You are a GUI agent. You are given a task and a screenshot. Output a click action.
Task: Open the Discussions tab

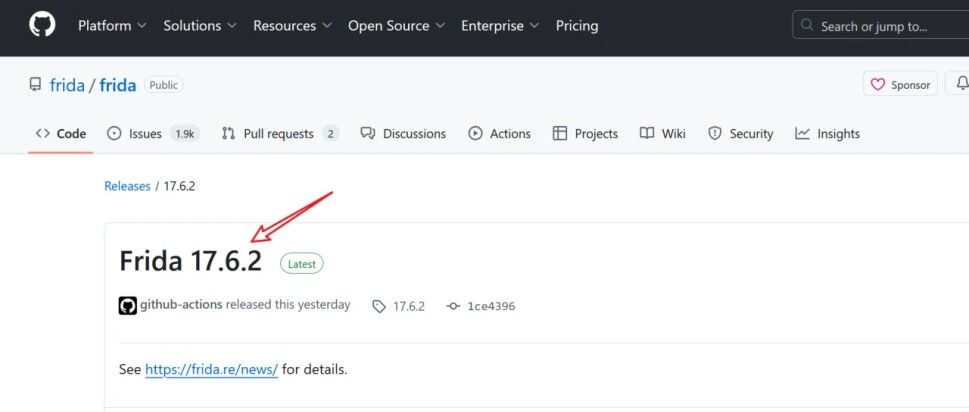tap(403, 133)
